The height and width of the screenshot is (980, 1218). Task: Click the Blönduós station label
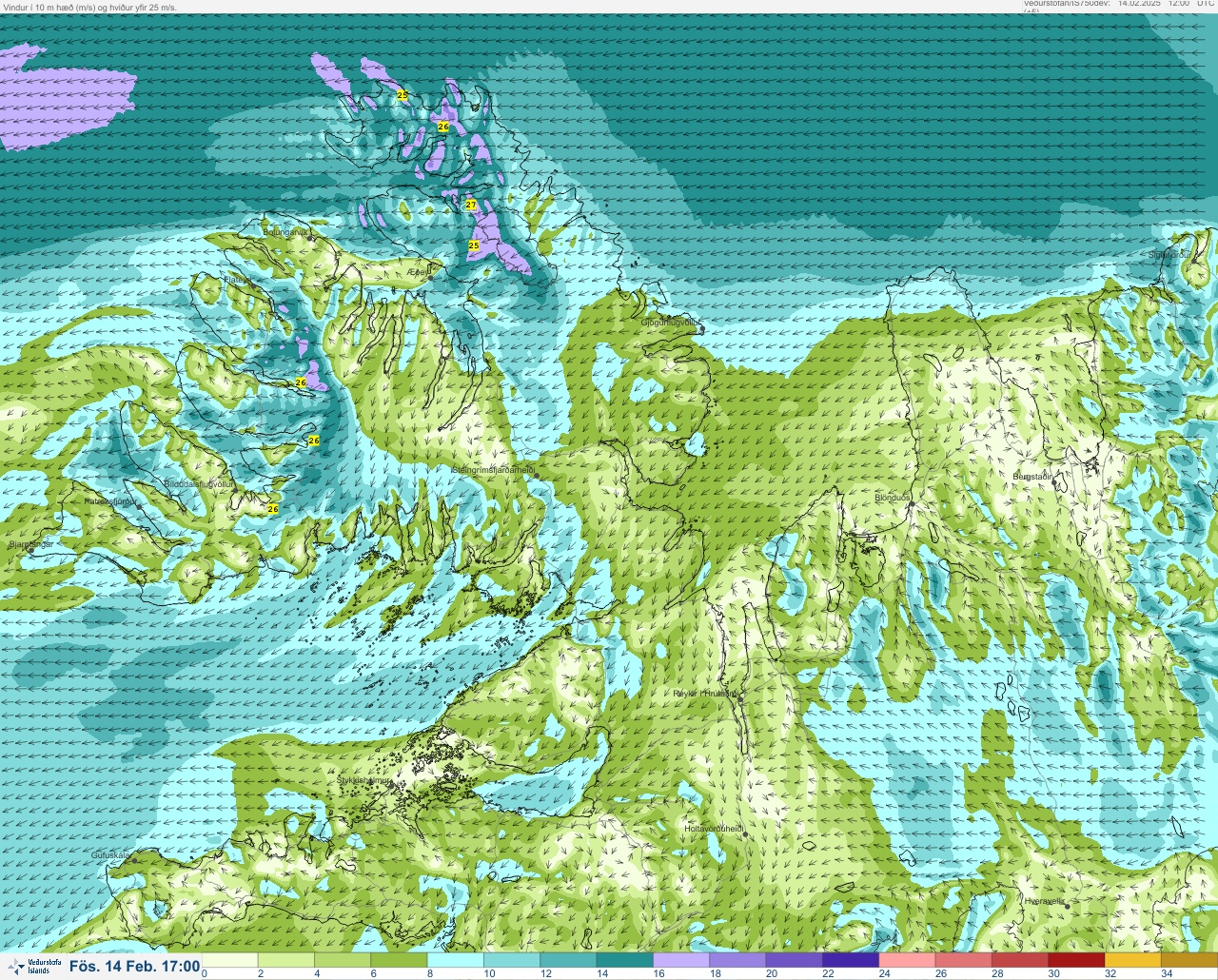(x=893, y=498)
